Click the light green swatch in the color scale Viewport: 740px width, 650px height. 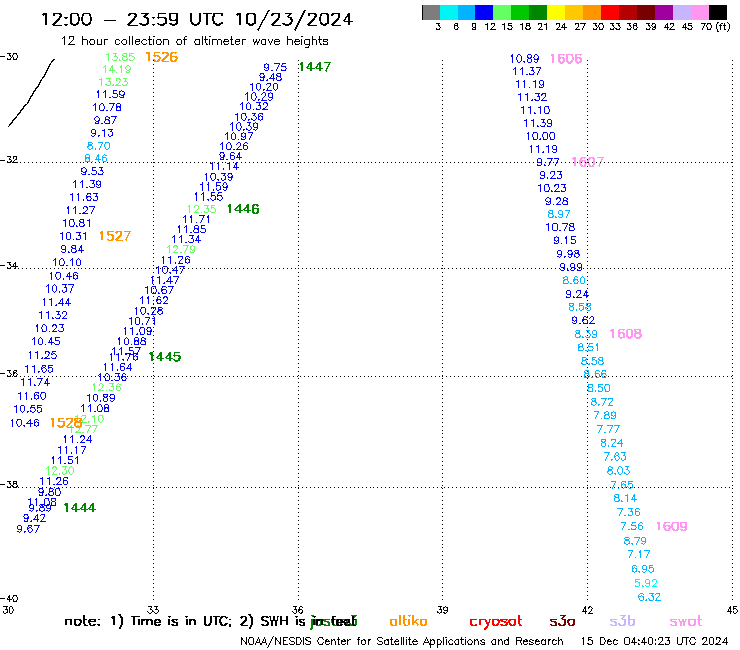[503, 12]
